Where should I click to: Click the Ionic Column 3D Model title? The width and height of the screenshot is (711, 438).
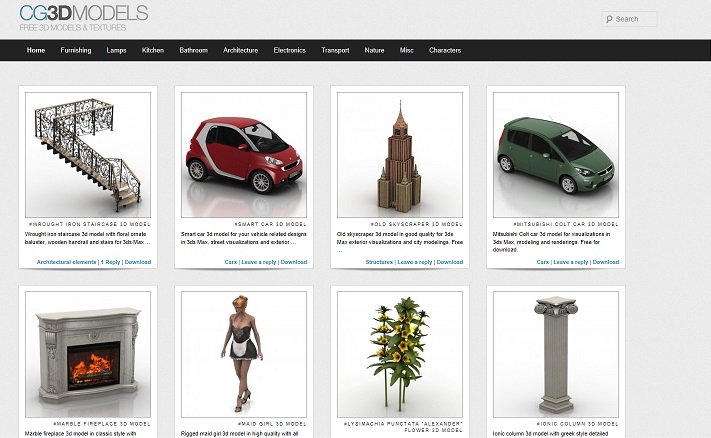[x=577, y=424]
